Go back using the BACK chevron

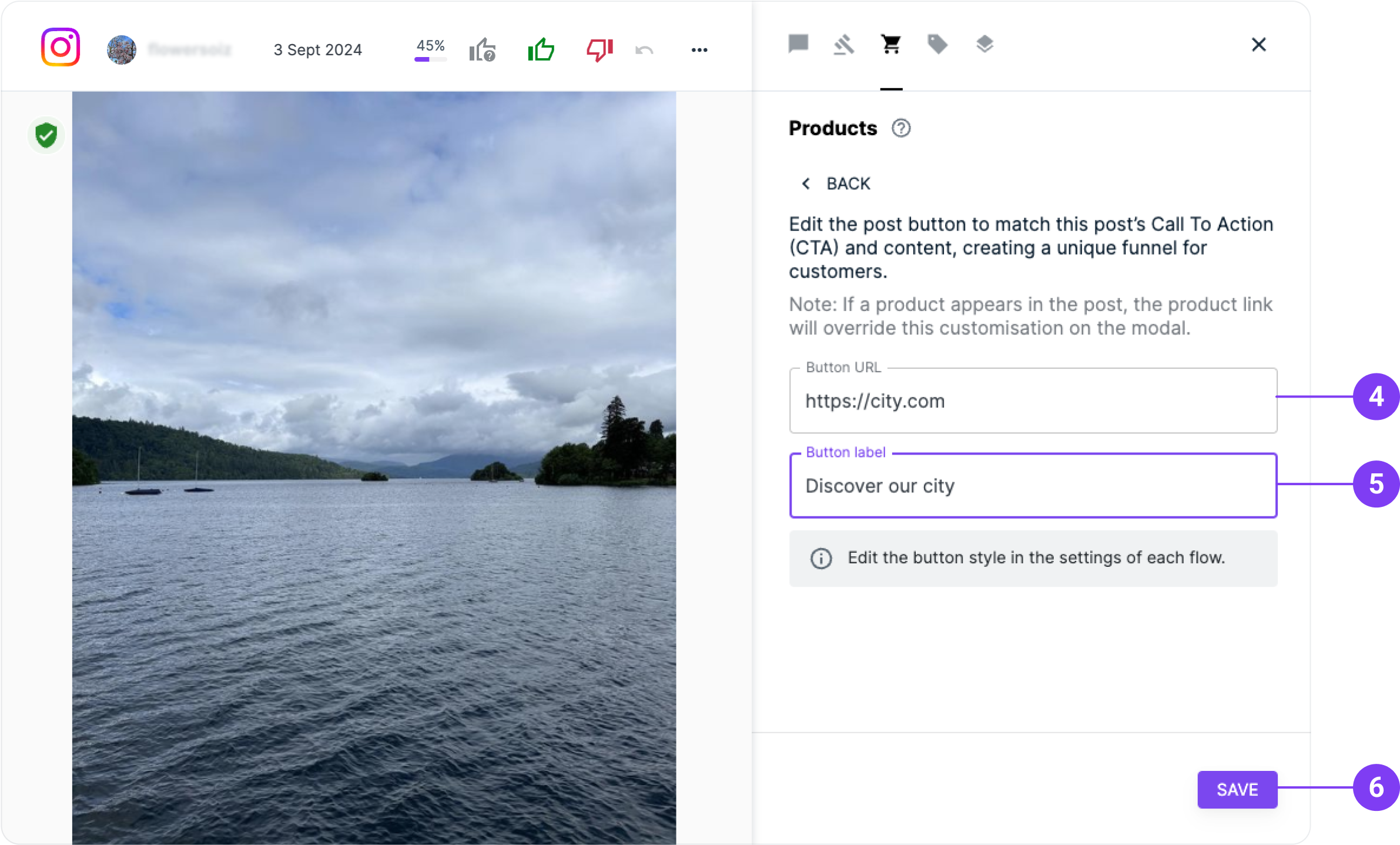pyautogui.click(x=835, y=184)
